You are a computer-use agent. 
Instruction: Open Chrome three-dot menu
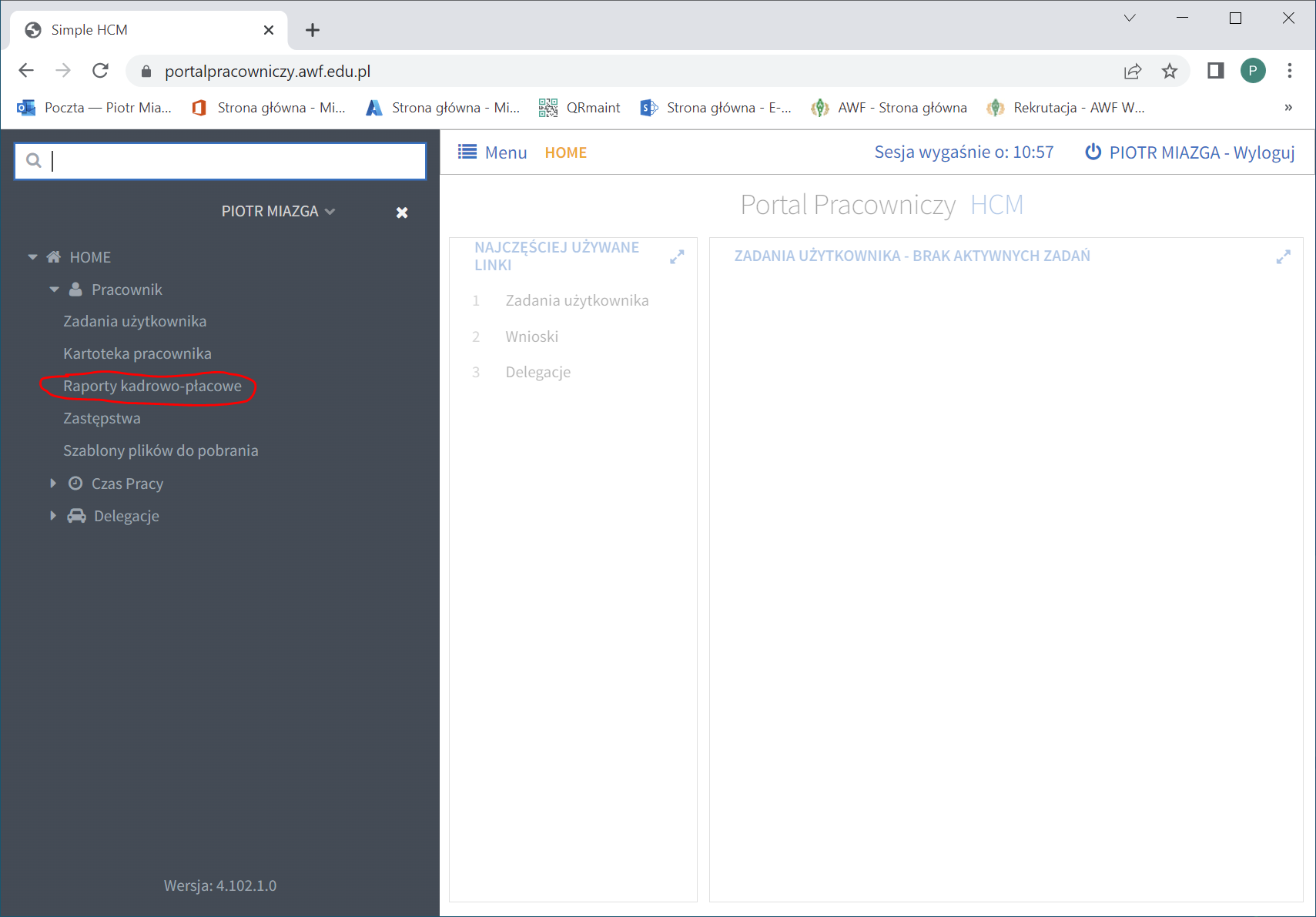point(1290,71)
